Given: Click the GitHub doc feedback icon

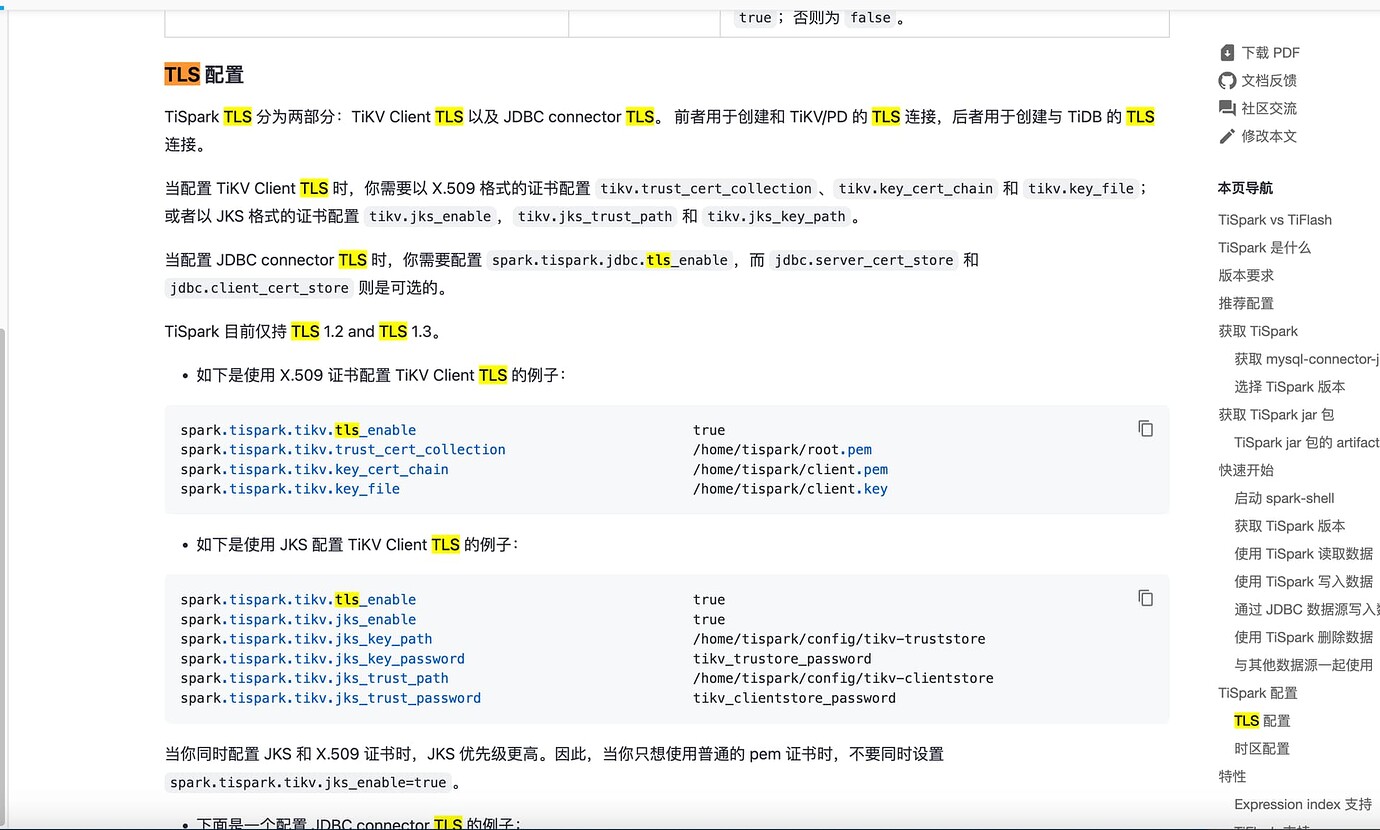Looking at the screenshot, I should click(x=1227, y=81).
